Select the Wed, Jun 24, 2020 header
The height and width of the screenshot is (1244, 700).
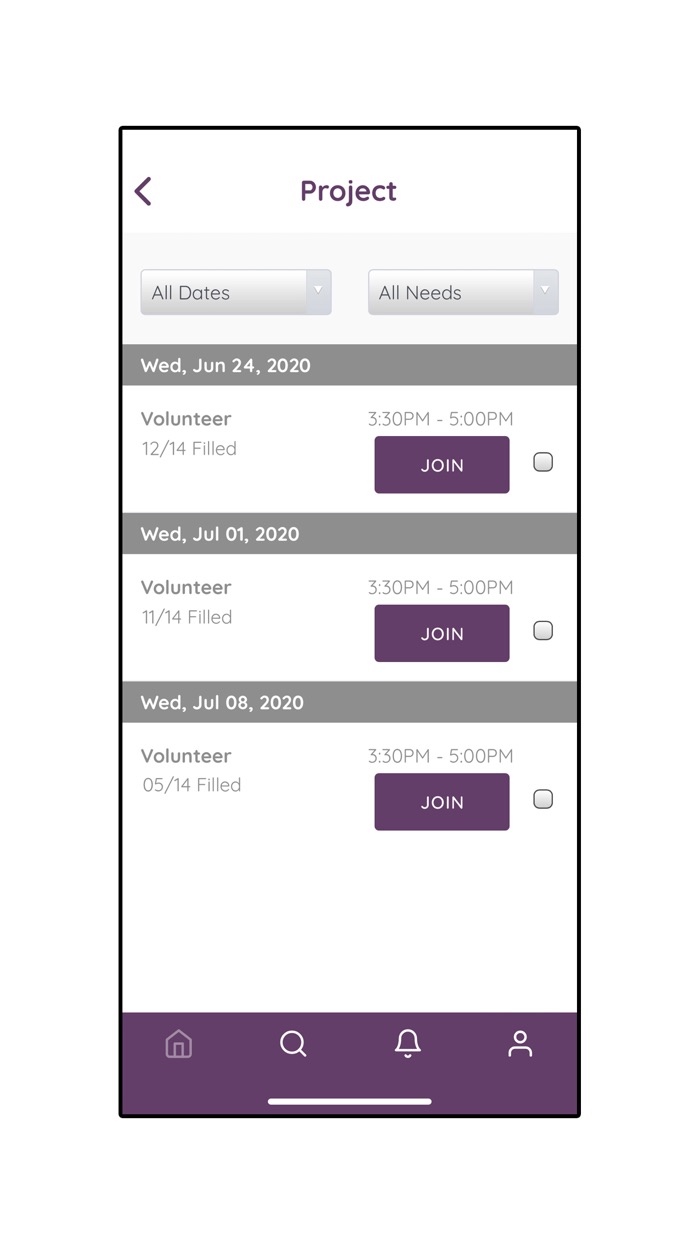pyautogui.click(x=226, y=366)
